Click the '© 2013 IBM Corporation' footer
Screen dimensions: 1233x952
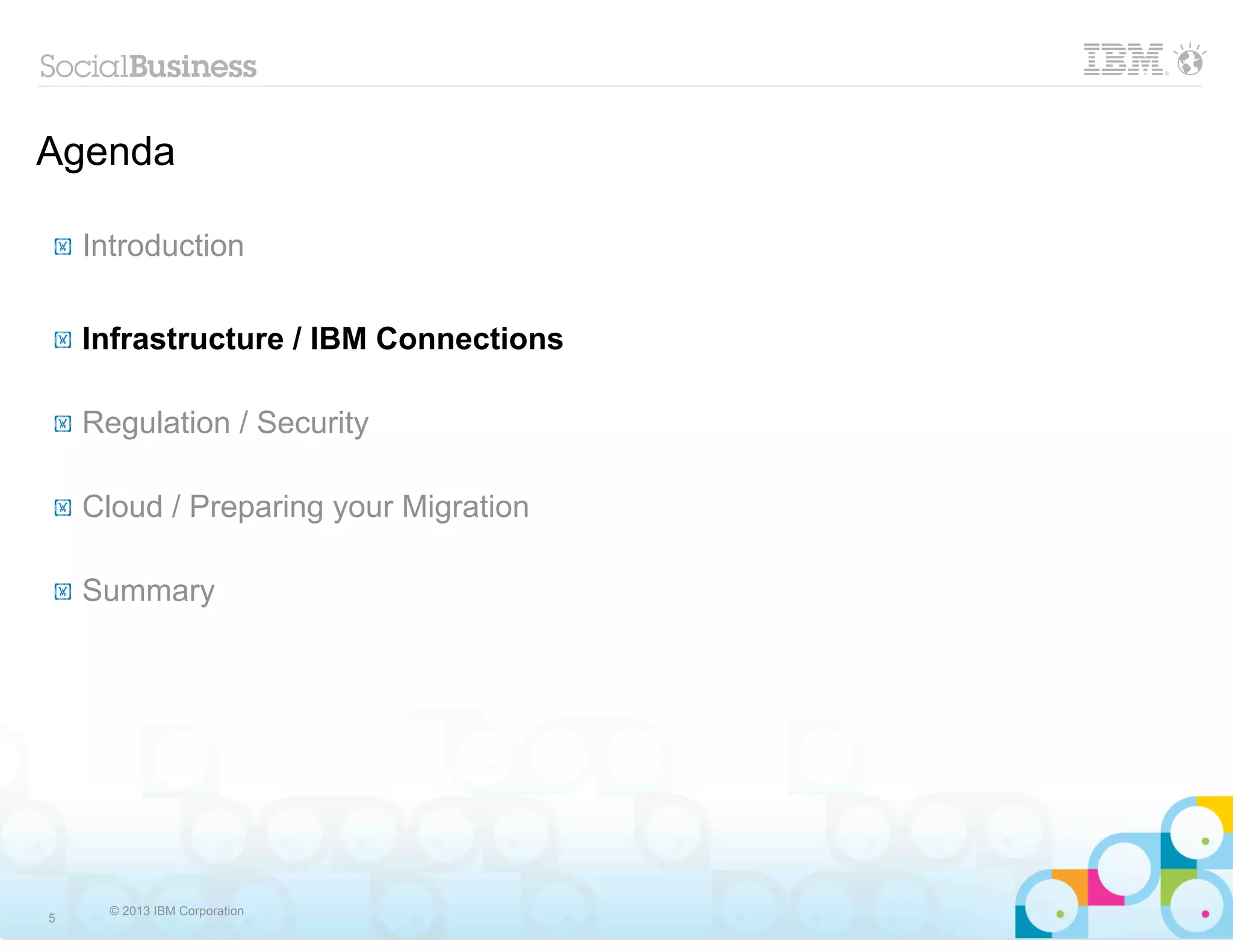tap(176, 911)
